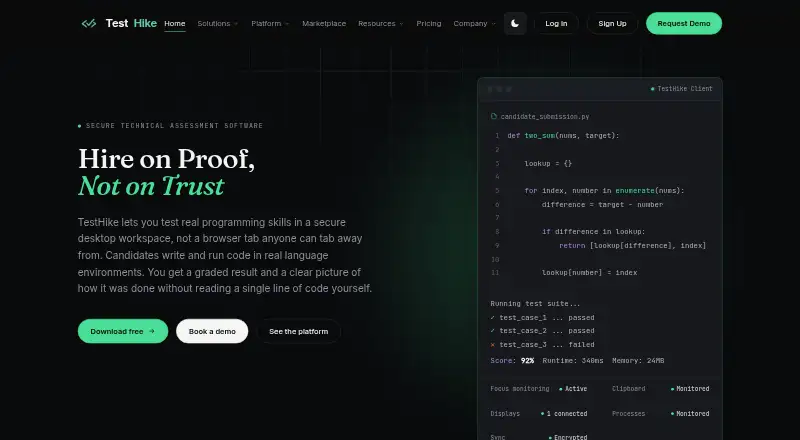
Task: Click the Focus monitoring label
Action: pyautogui.click(x=520, y=389)
